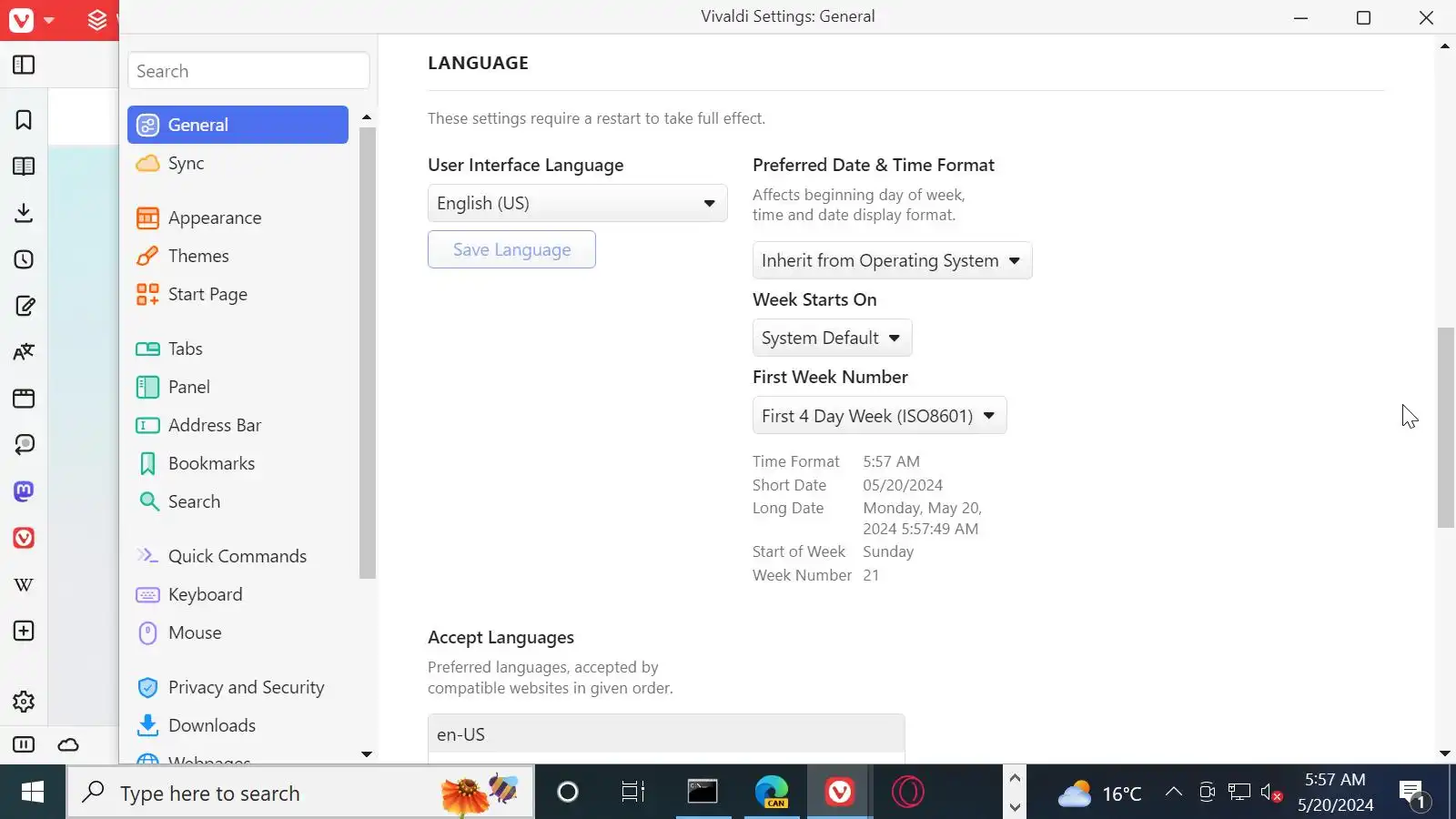This screenshot has height=819, width=1456.
Task: Click the muted volume tray icon
Action: click(1272, 793)
